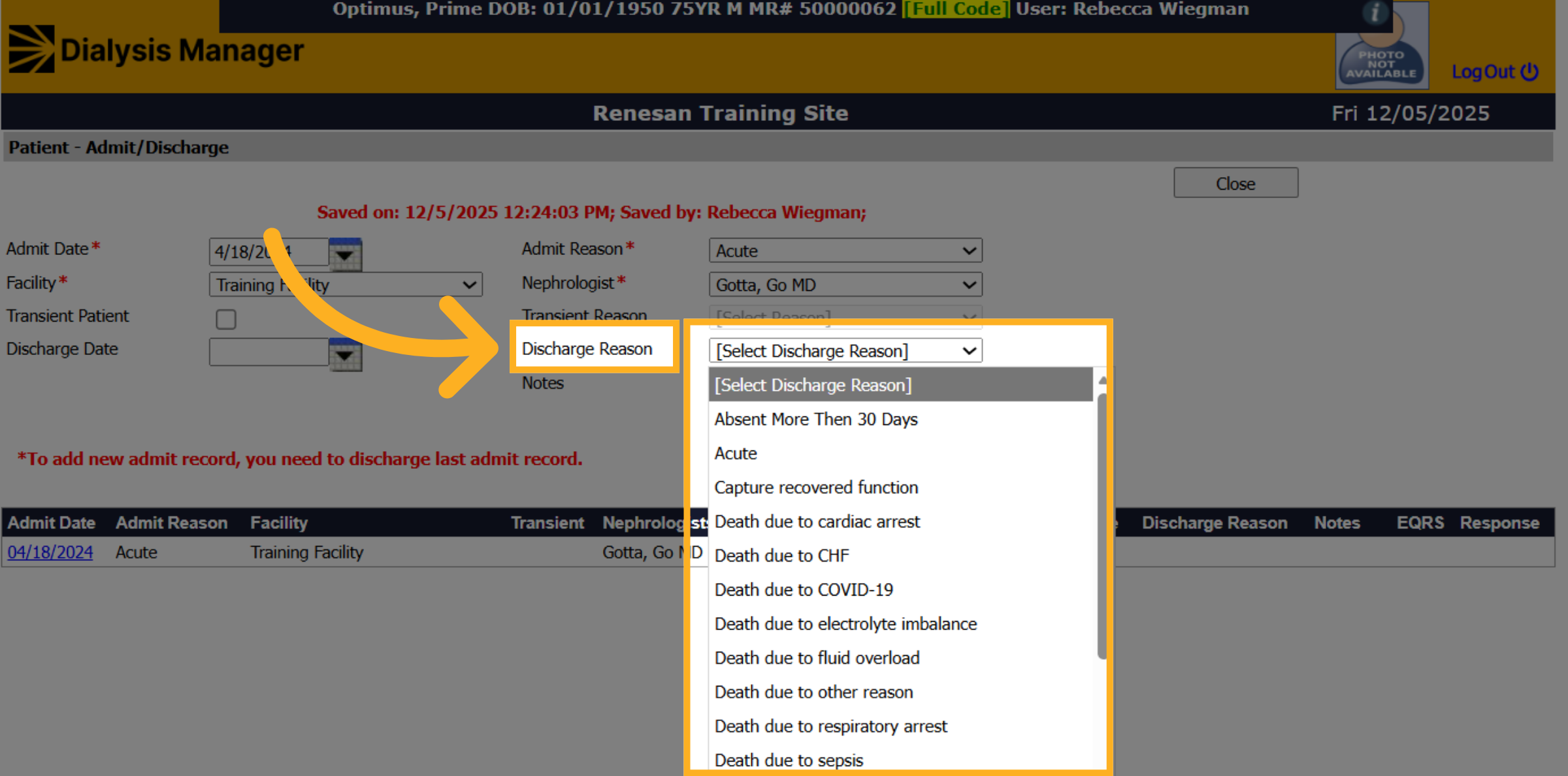1568x776 pixels.
Task: Open the Nephrologist dropdown
Action: pyautogui.click(x=845, y=284)
